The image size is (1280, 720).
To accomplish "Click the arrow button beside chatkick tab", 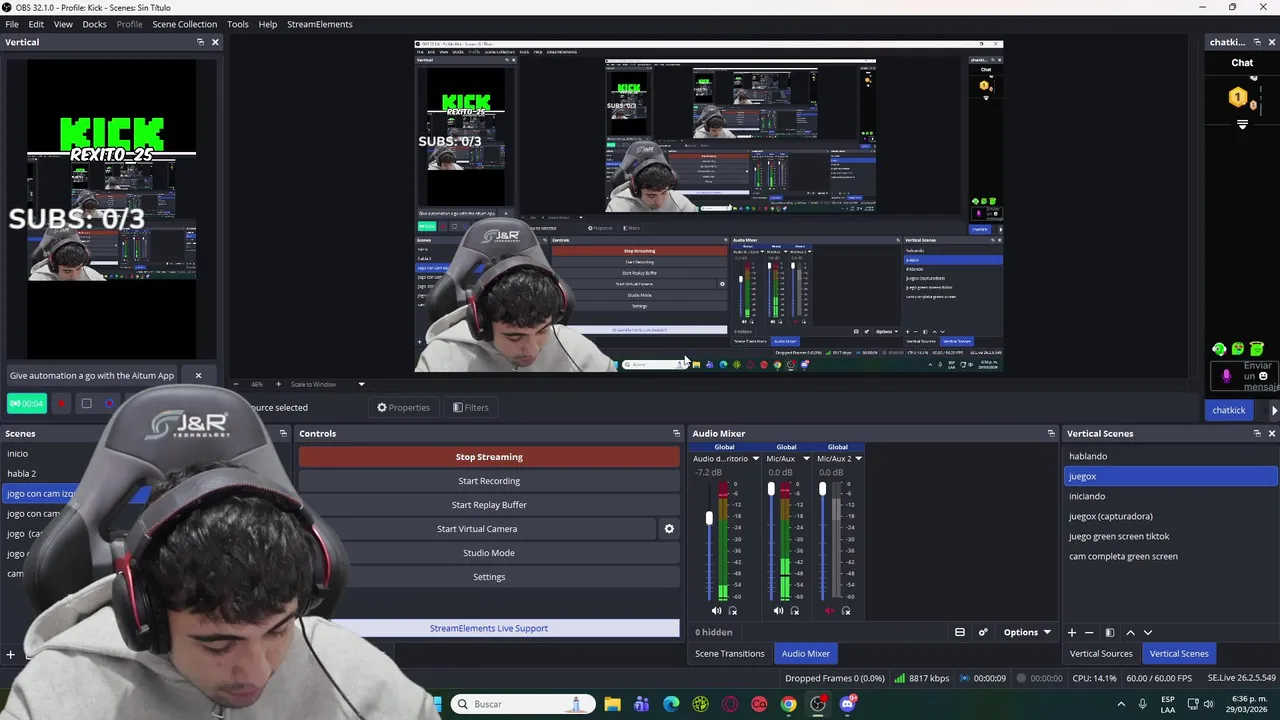I will [1274, 410].
